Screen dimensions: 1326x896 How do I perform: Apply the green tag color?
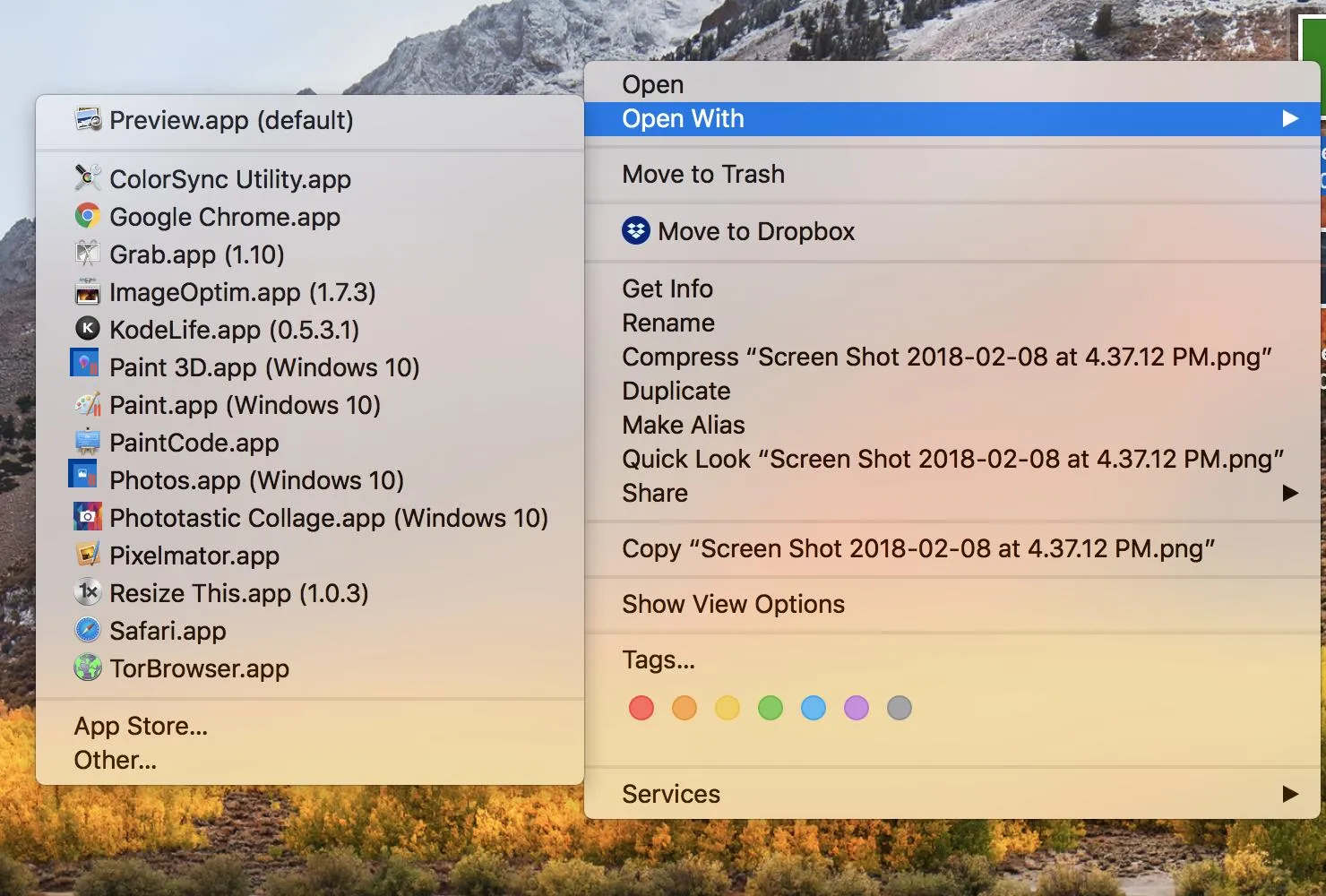[771, 708]
